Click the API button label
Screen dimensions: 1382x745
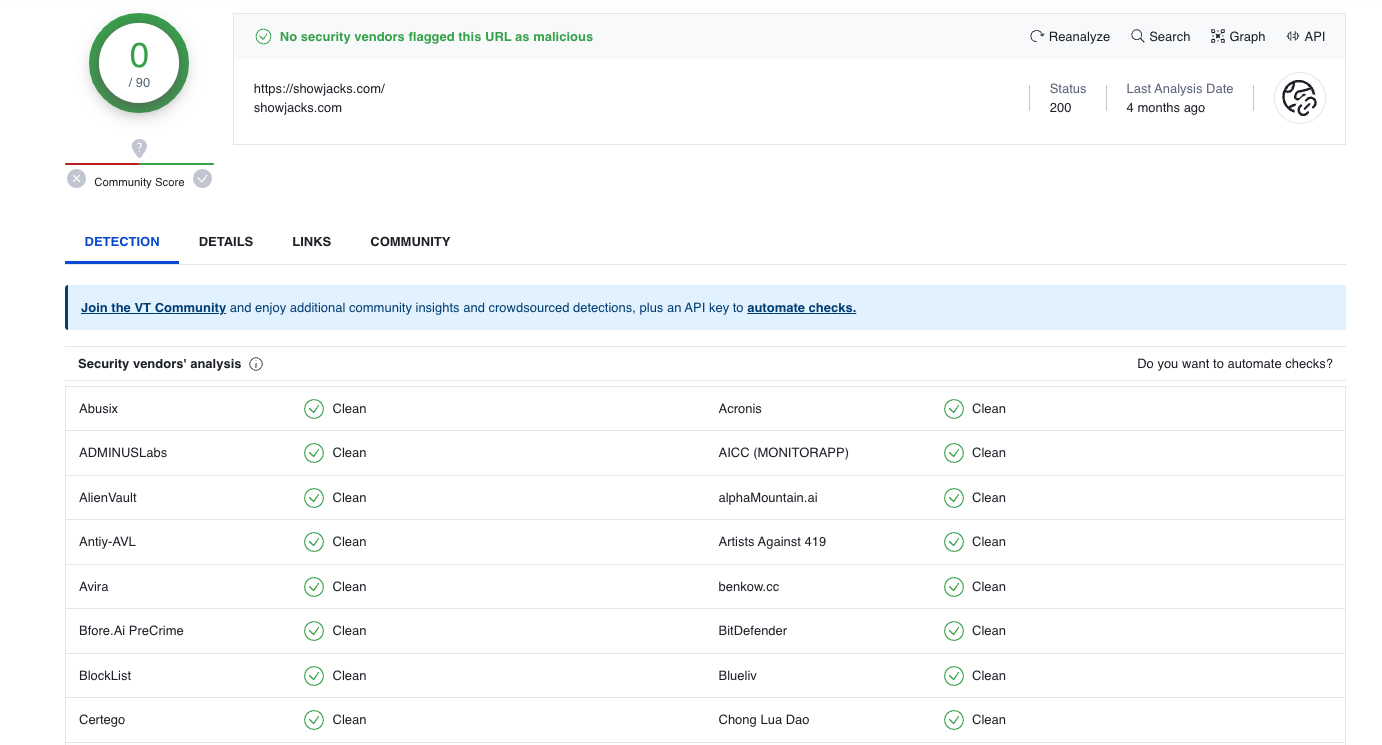click(1315, 36)
